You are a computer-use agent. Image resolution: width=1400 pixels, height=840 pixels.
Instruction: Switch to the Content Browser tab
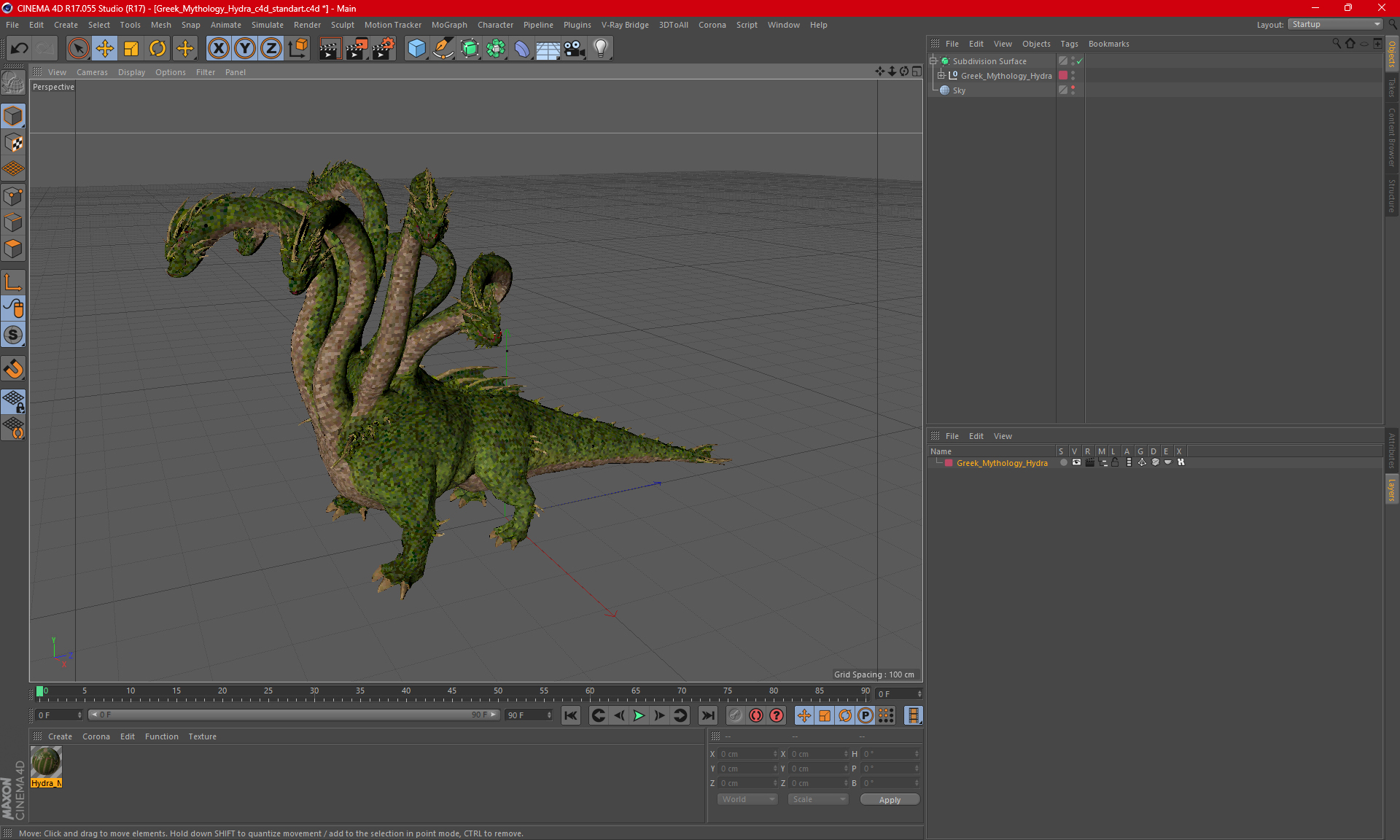(1391, 137)
